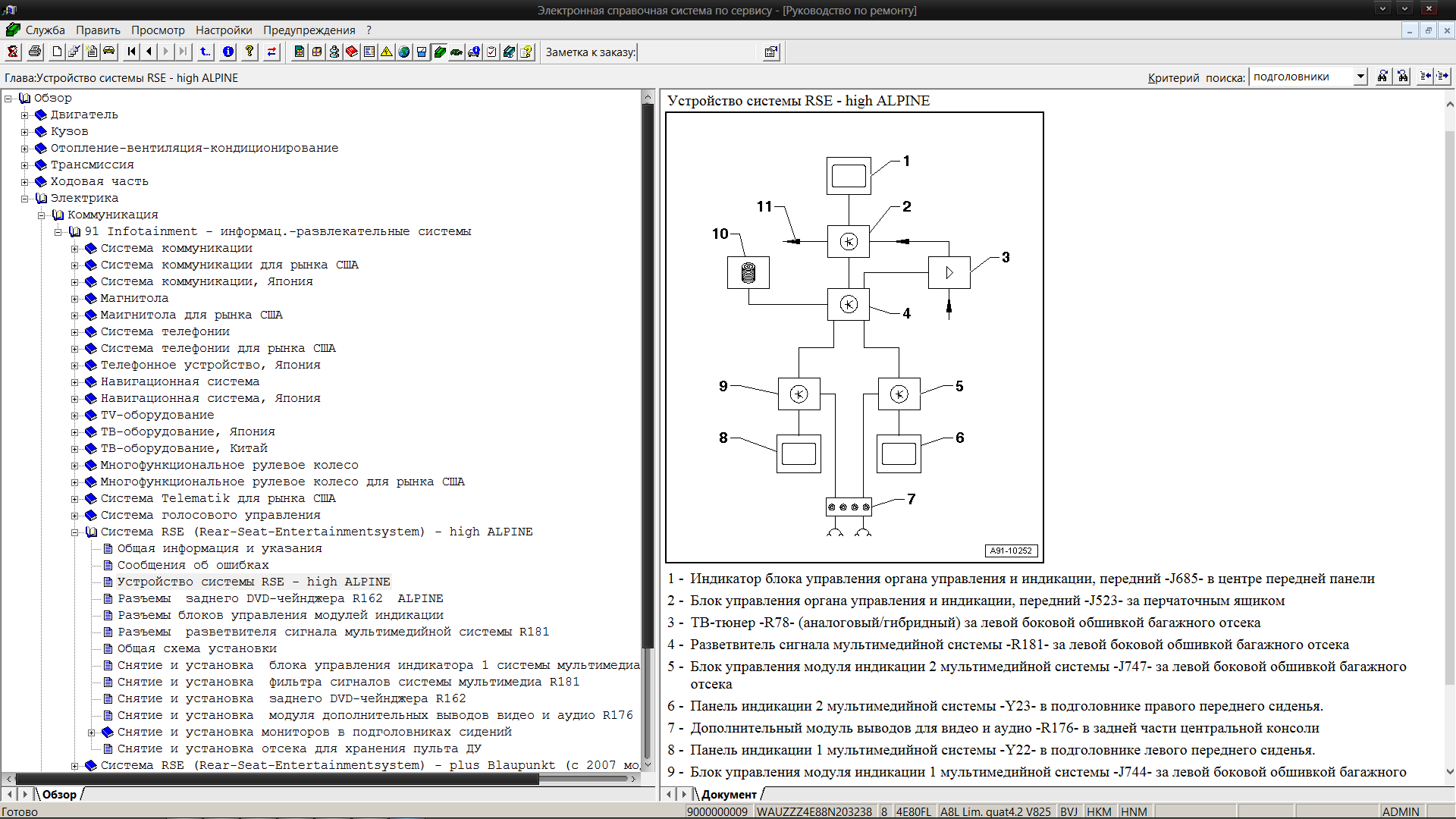Jump to the first page with the arrow icon
The height and width of the screenshot is (819, 1456).
point(132,52)
